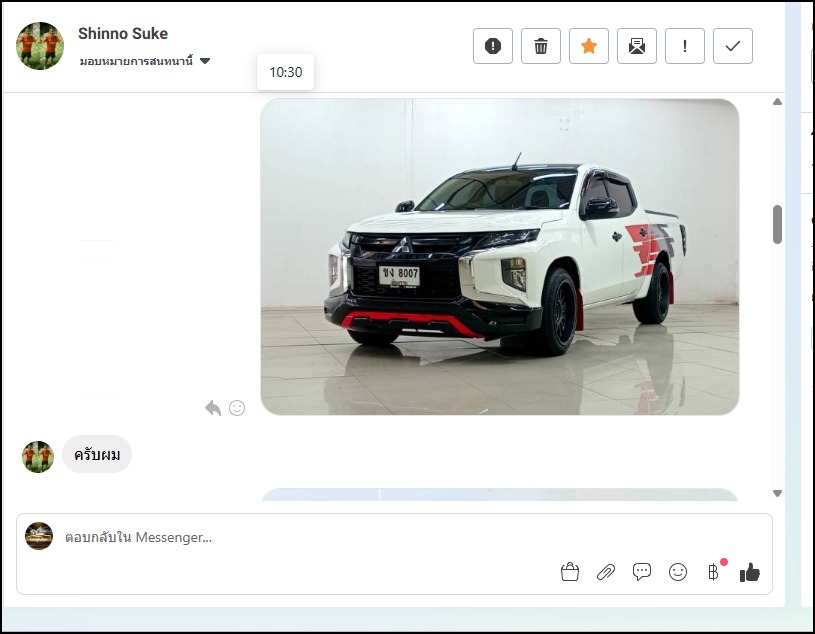Delete conversation using trash icon
815x634 pixels.
point(541,46)
